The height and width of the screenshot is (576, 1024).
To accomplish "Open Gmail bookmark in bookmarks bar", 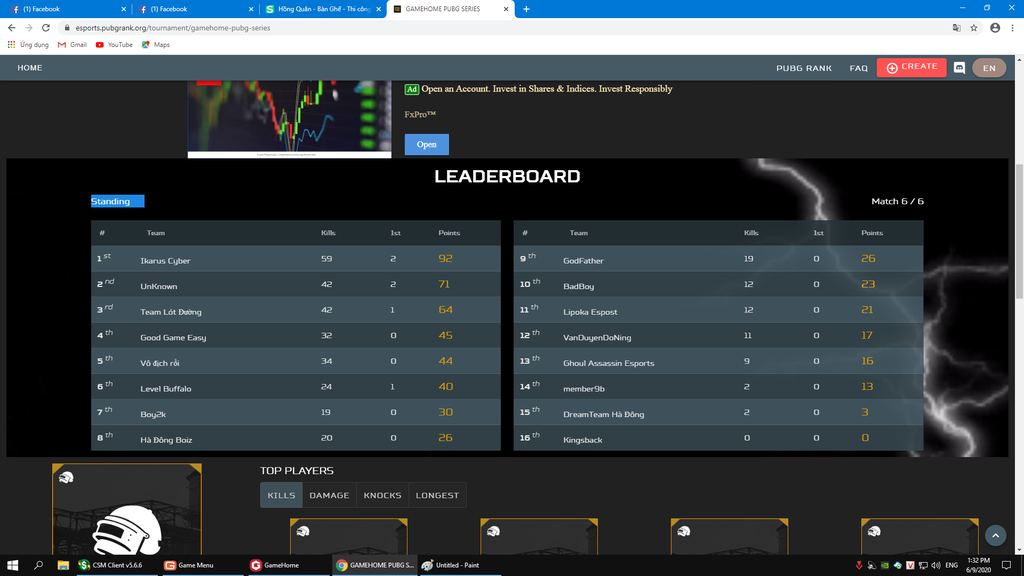I will [72, 44].
